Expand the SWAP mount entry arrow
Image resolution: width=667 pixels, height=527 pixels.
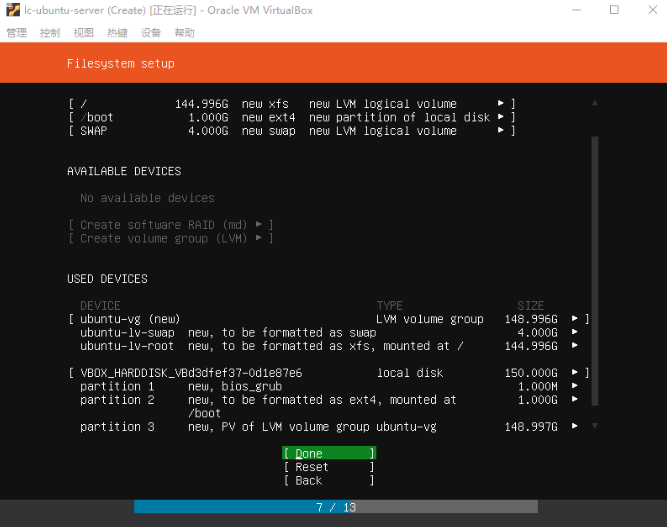pyautogui.click(x=501, y=130)
